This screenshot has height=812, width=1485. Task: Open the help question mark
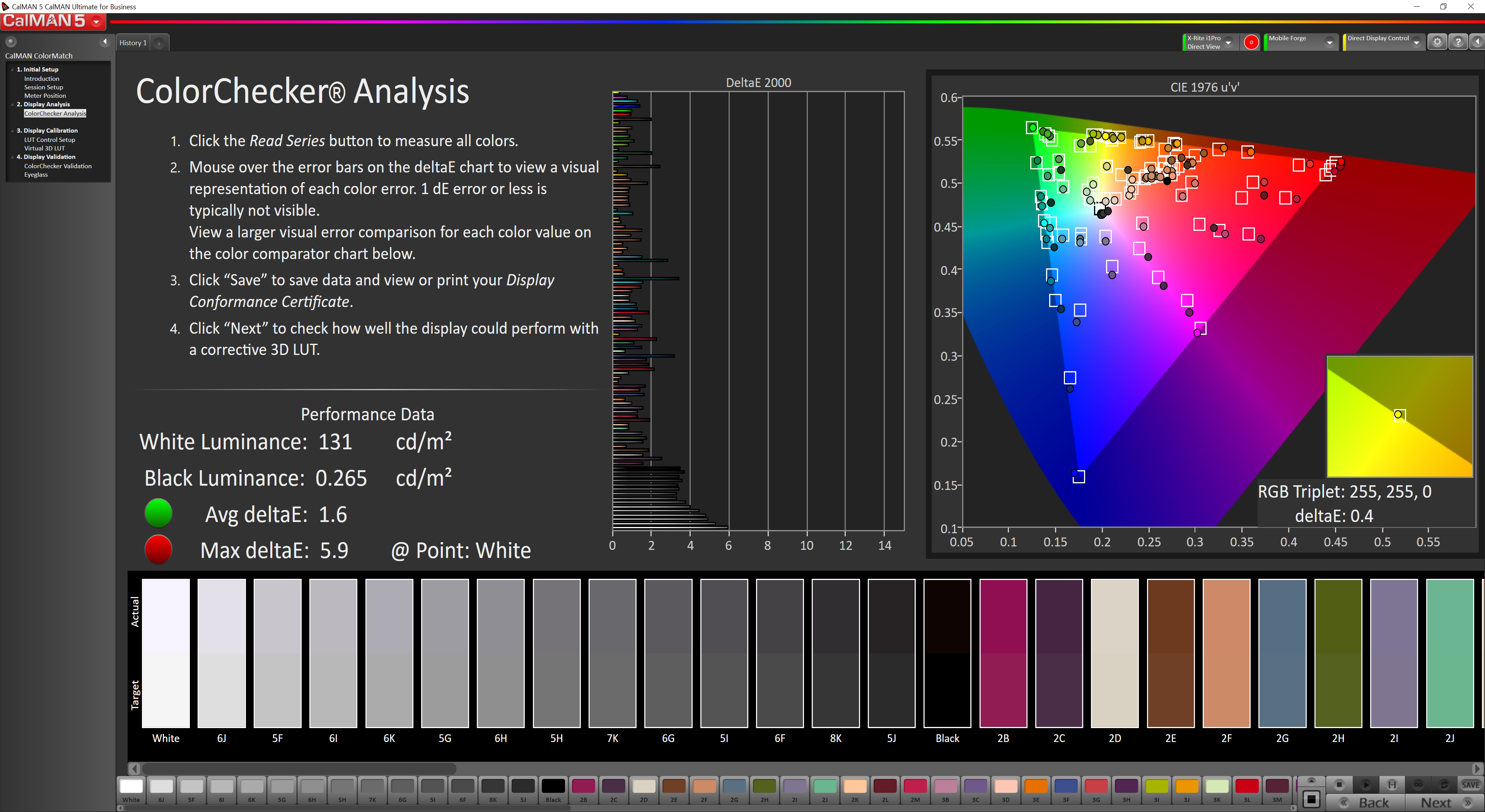(1458, 42)
